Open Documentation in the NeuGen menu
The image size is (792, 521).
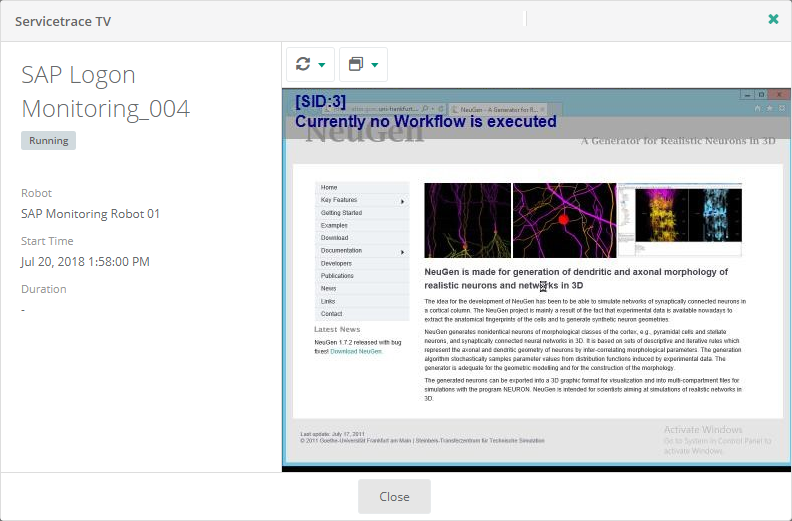coord(362,251)
